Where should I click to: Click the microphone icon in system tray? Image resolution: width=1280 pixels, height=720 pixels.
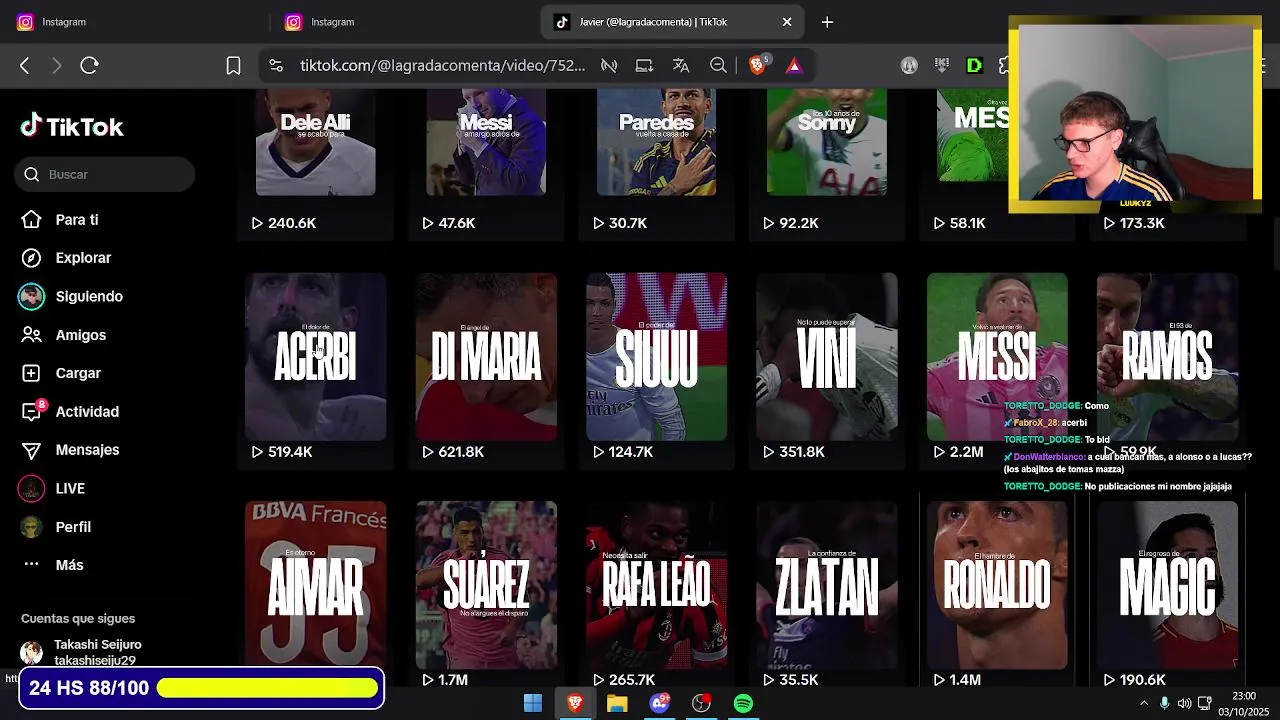click(x=1164, y=704)
